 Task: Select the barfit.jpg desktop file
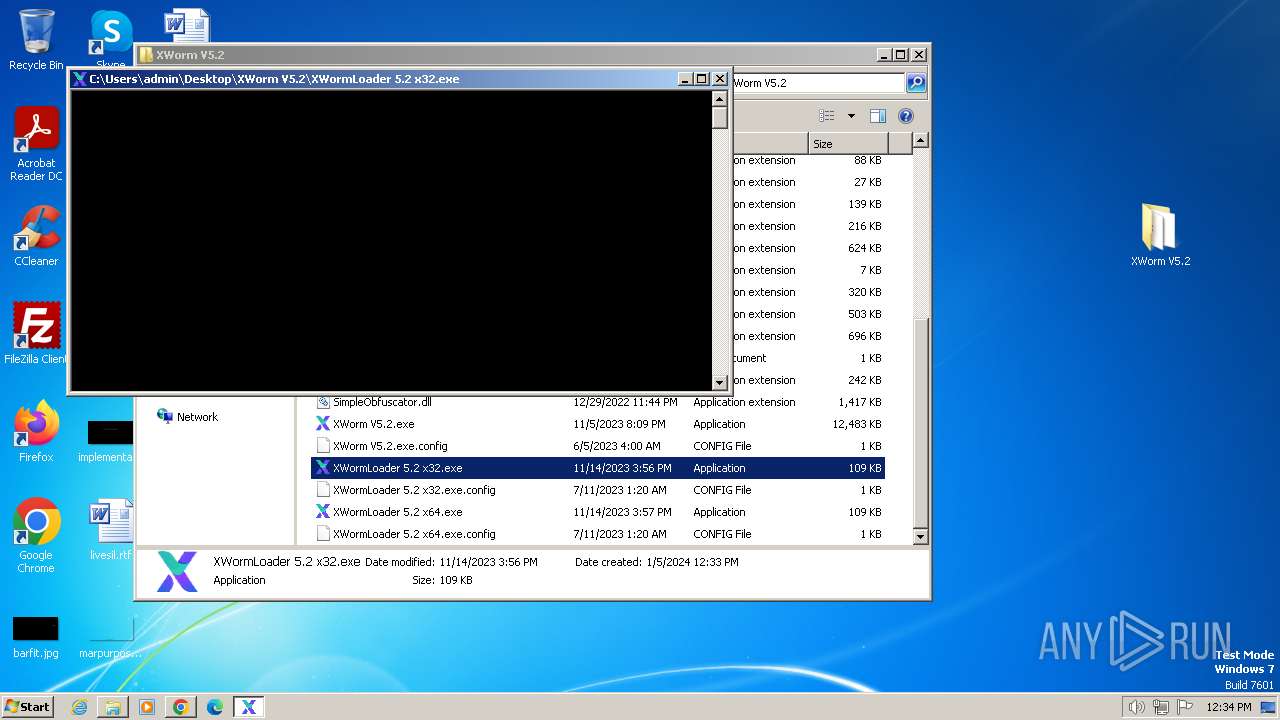[x=36, y=637]
